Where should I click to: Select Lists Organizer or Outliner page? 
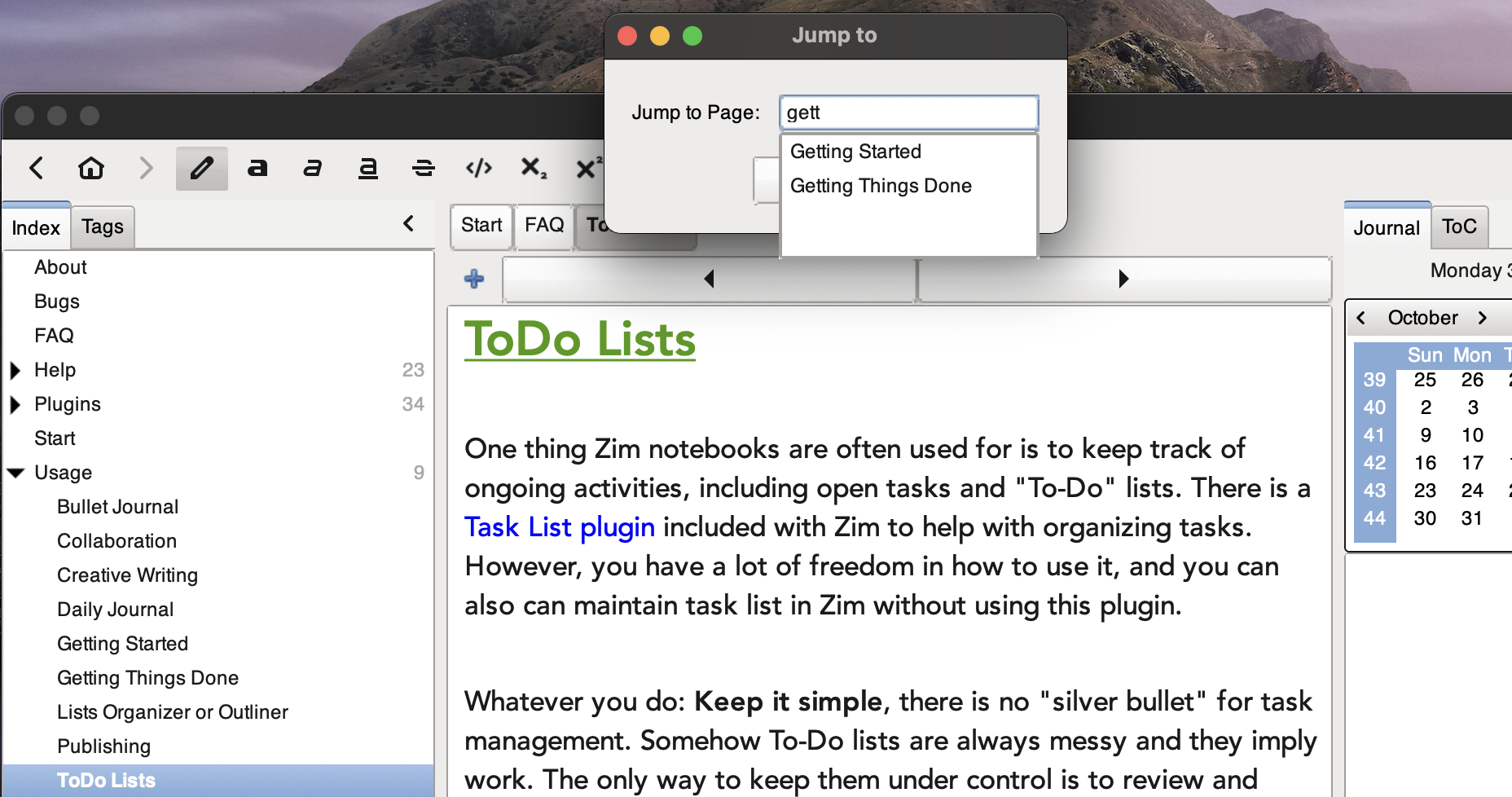coord(173,712)
